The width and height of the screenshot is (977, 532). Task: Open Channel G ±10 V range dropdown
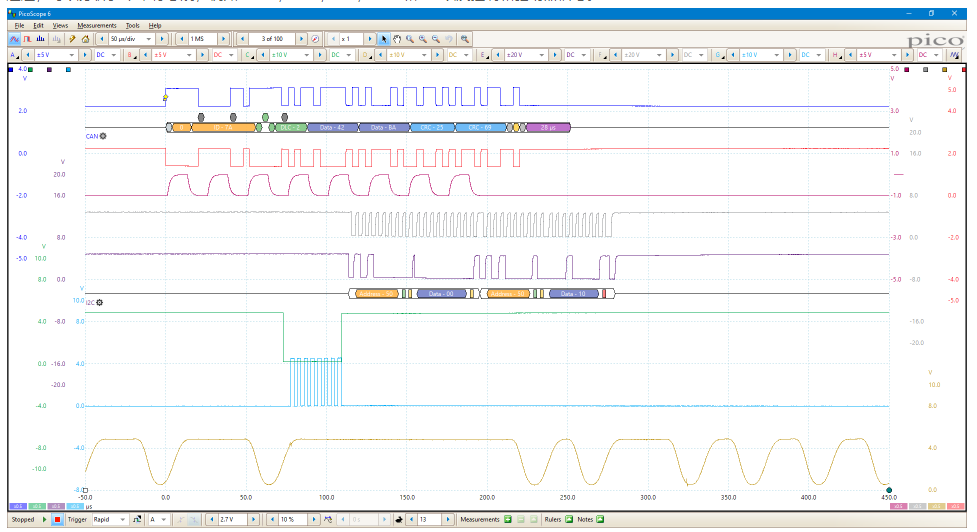click(x=761, y=55)
